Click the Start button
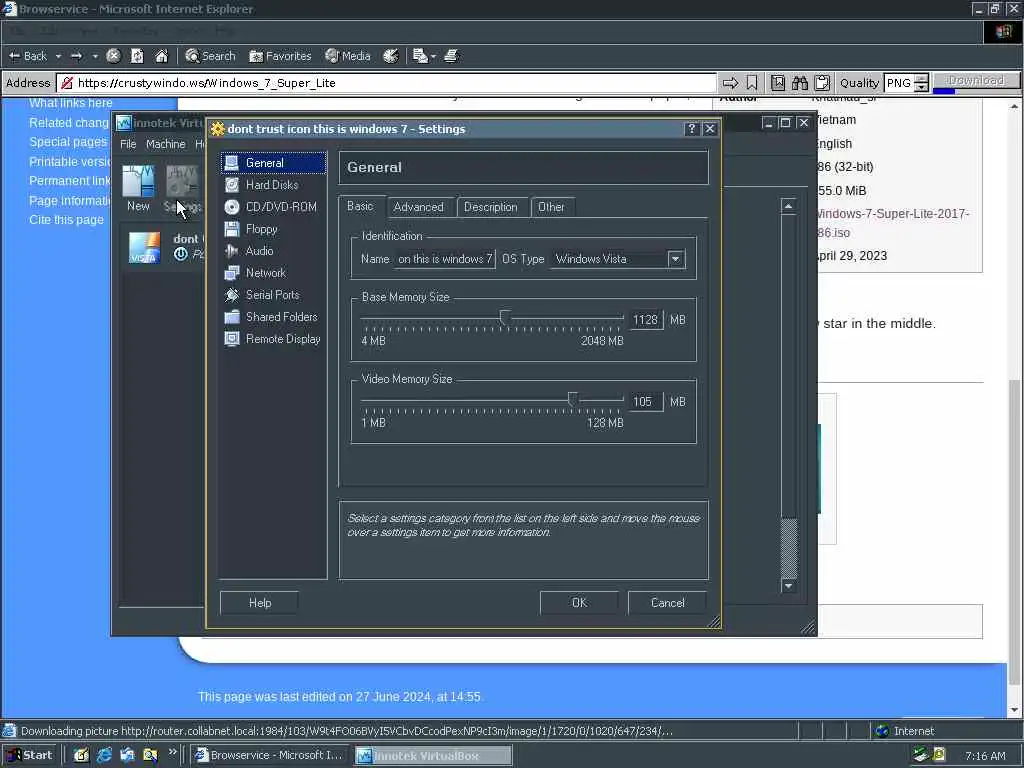The height and width of the screenshot is (768, 1024). pos(30,756)
